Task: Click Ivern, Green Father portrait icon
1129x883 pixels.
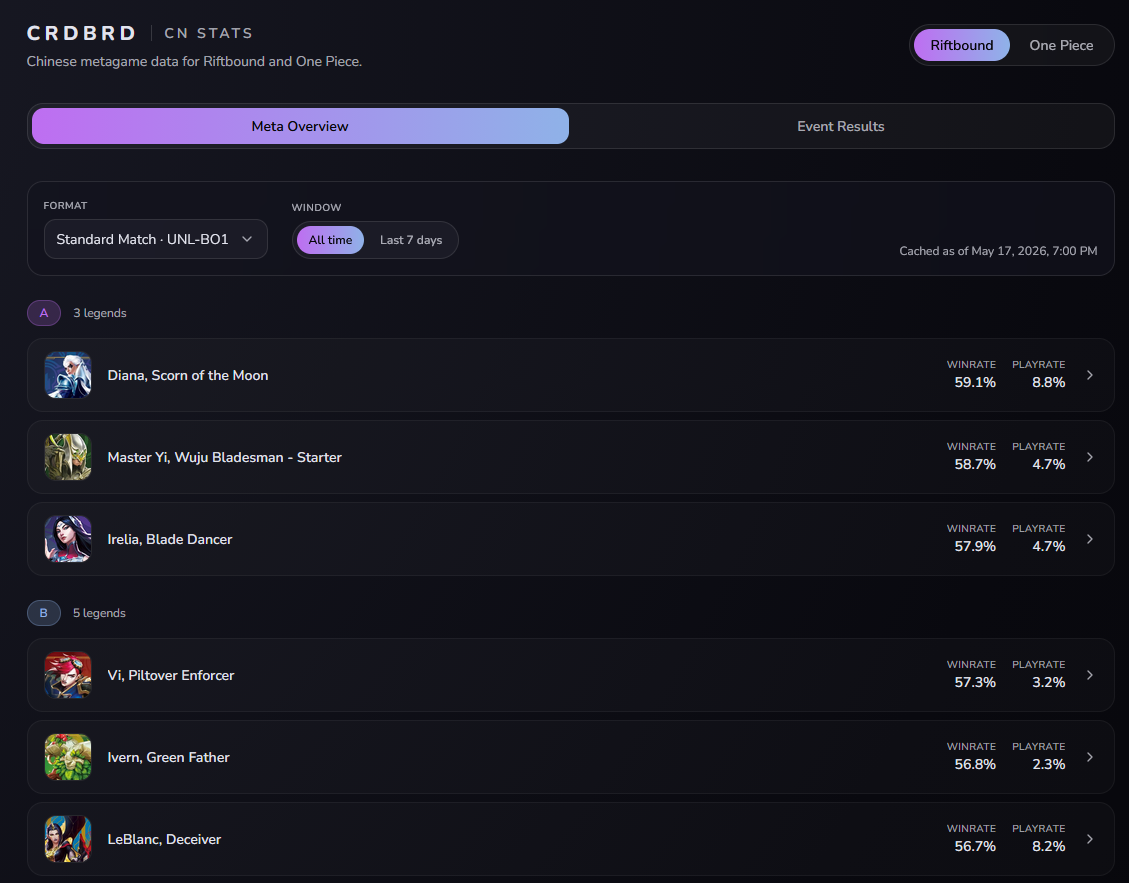Action: click(x=68, y=758)
